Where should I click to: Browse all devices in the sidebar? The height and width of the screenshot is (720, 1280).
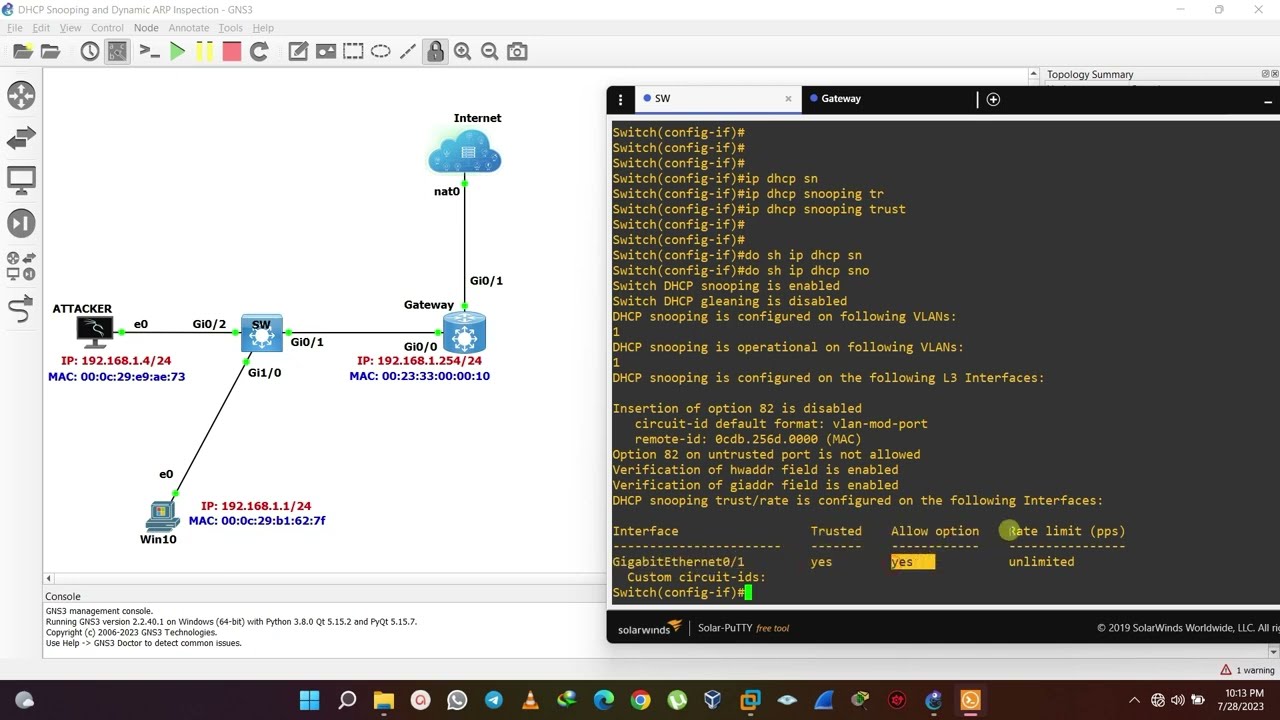[x=21, y=266]
